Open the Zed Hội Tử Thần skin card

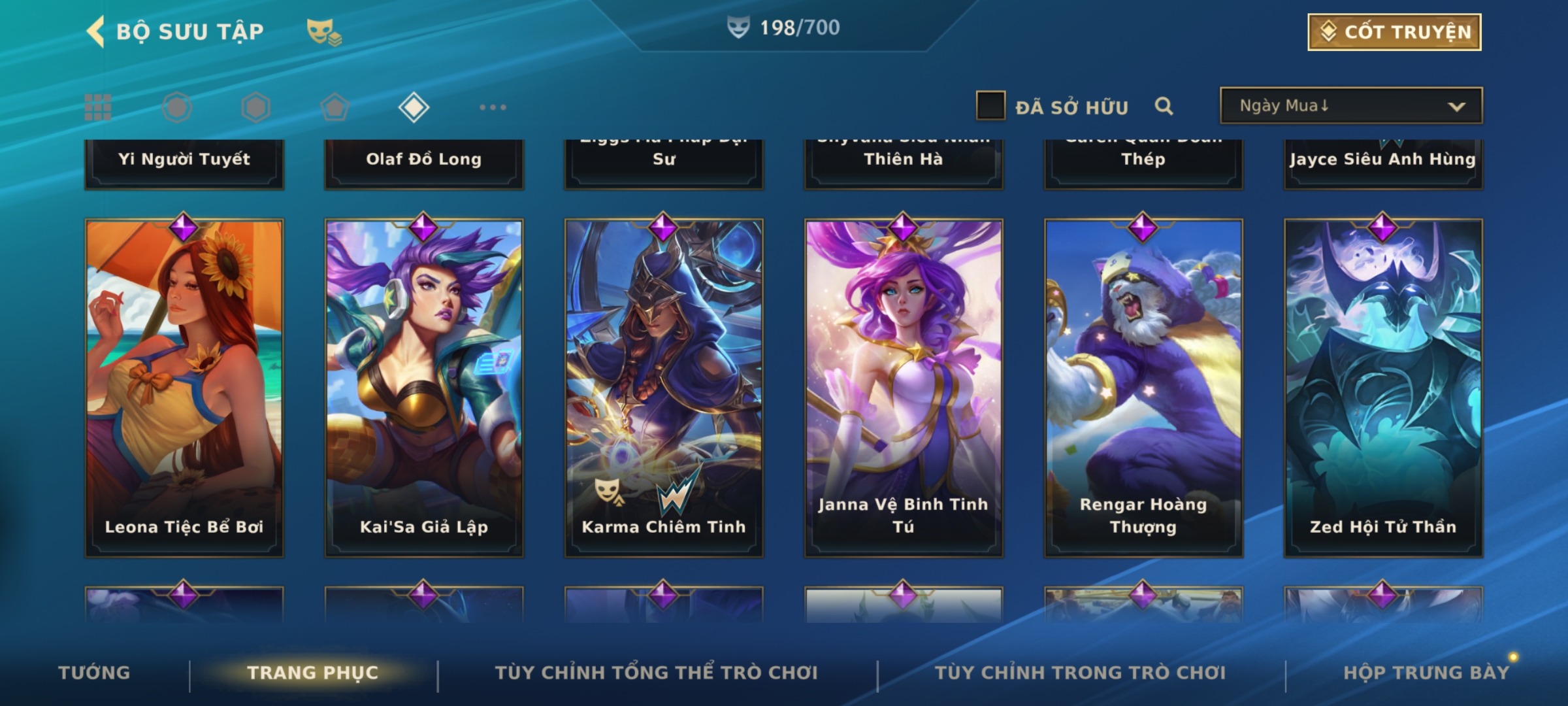(1383, 388)
